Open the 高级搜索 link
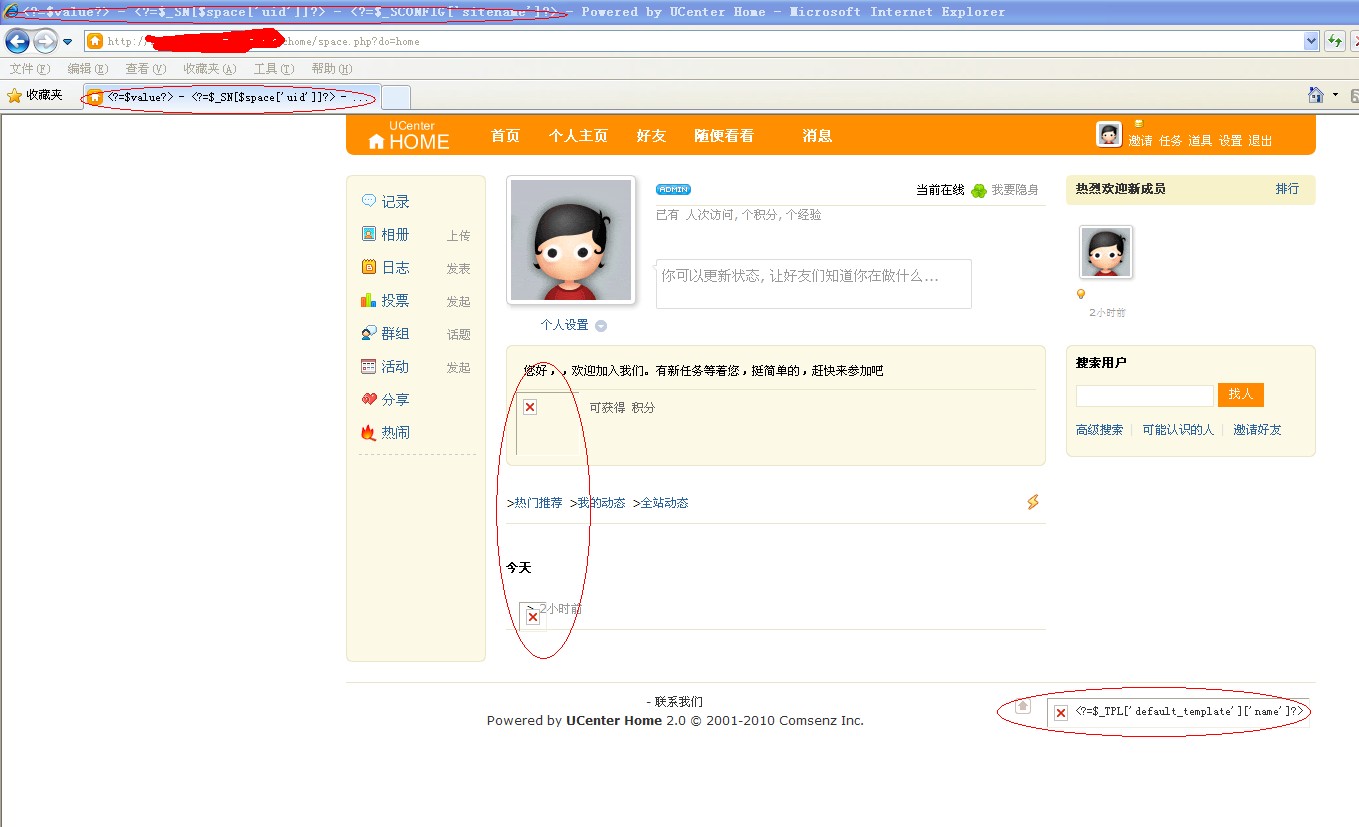Image resolution: width=1359 pixels, height=827 pixels. pyautogui.click(x=1099, y=430)
